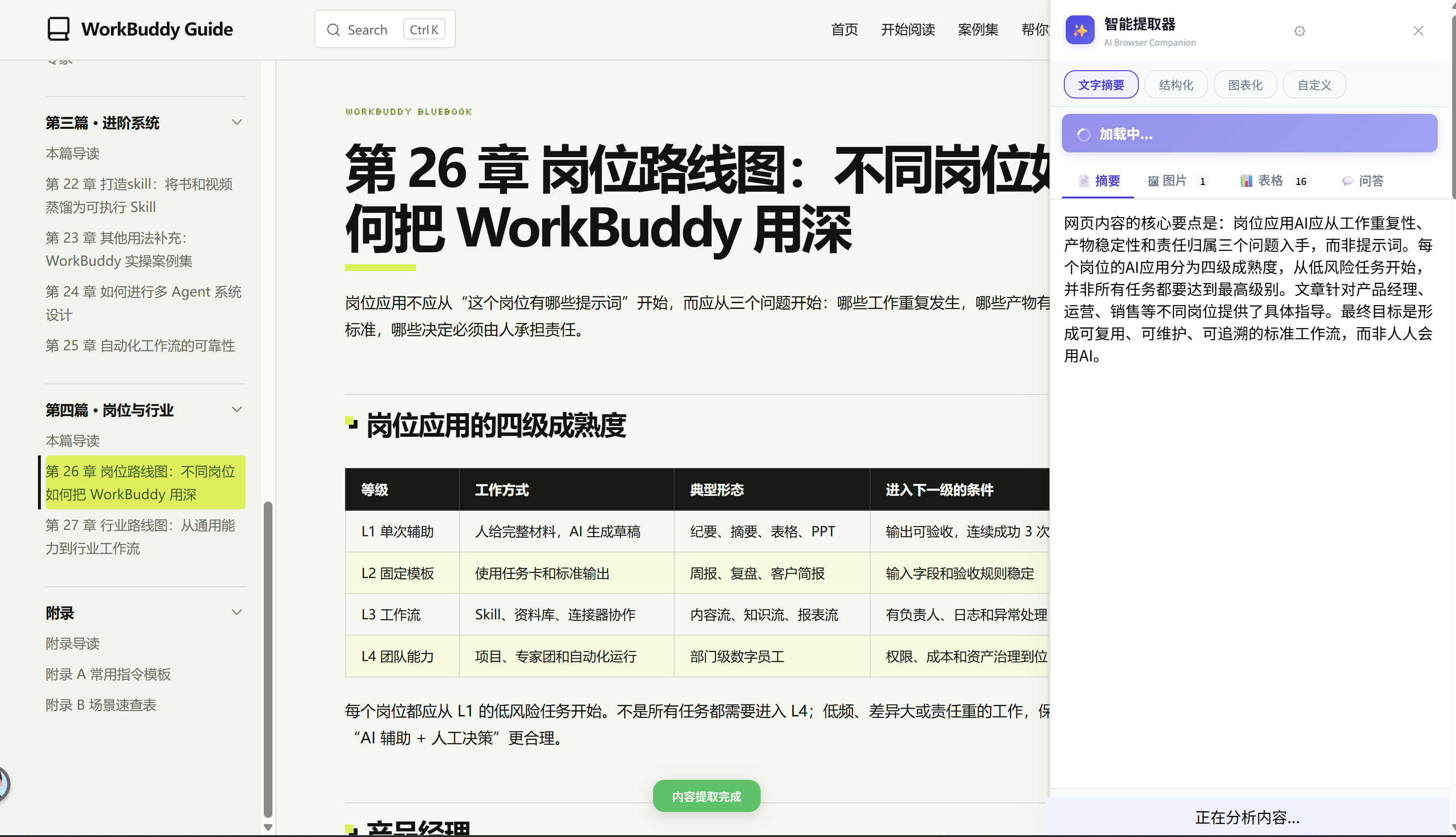Click the WORKBUDDY BLUEBOOK label
This screenshot has width=1456, height=837.
[x=409, y=111]
